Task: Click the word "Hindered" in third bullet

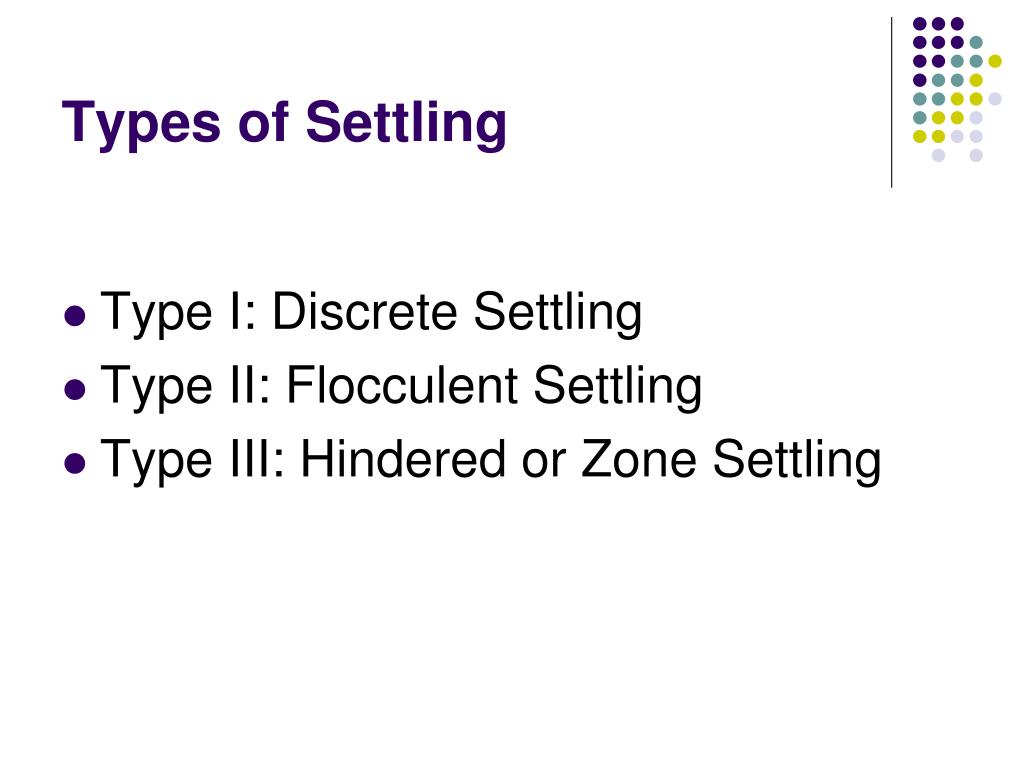Action: [403, 459]
